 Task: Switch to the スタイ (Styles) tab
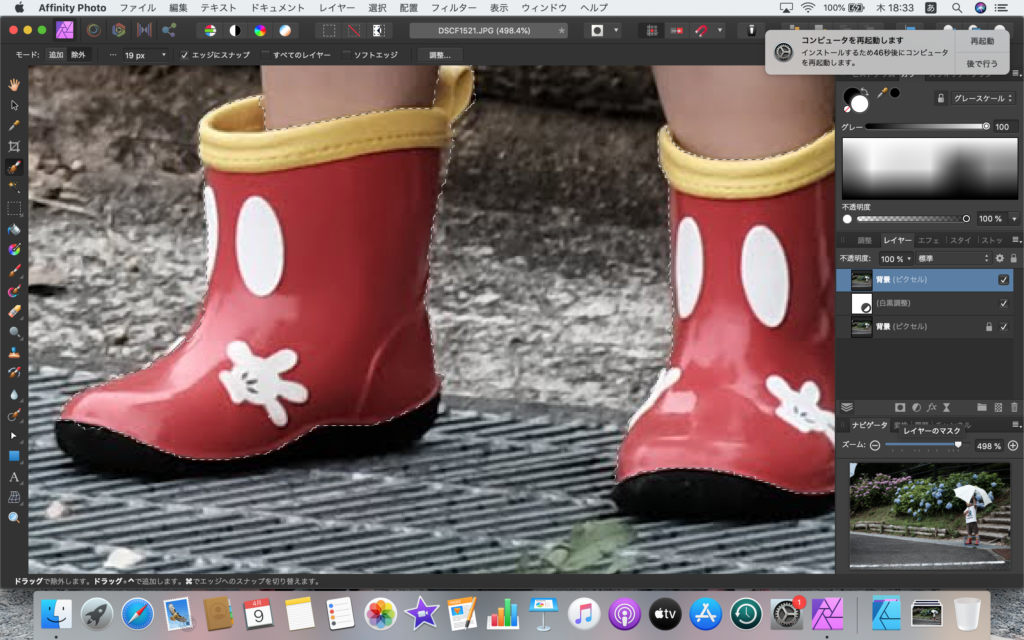pos(960,240)
